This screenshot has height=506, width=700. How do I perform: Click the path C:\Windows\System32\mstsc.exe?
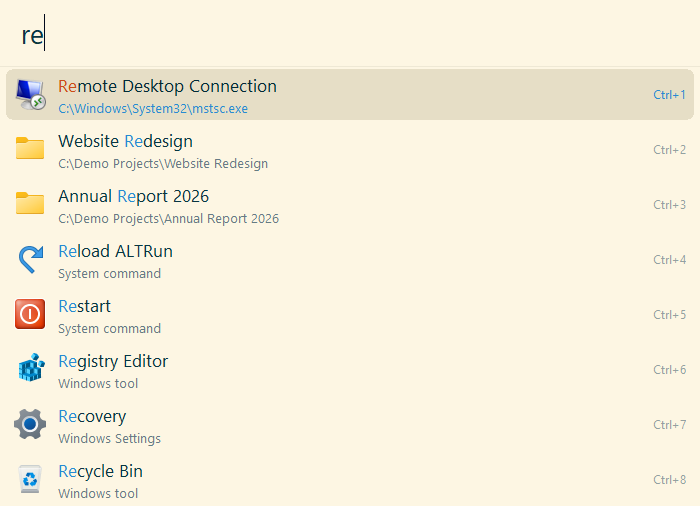coord(153,109)
